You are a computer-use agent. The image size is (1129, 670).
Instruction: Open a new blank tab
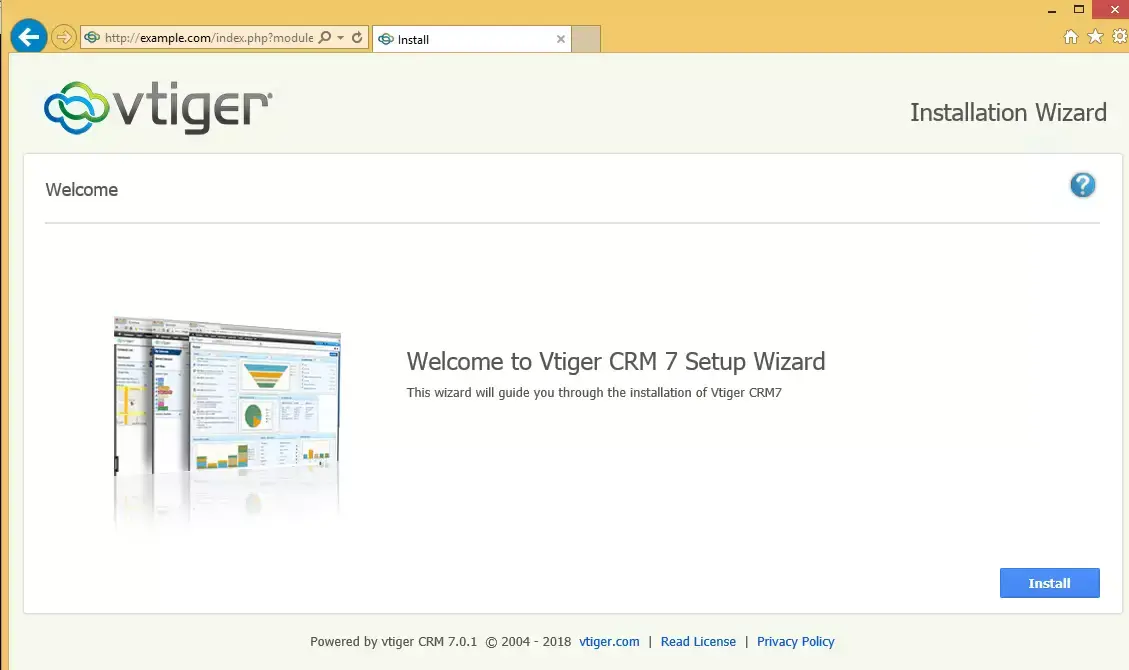pos(586,39)
